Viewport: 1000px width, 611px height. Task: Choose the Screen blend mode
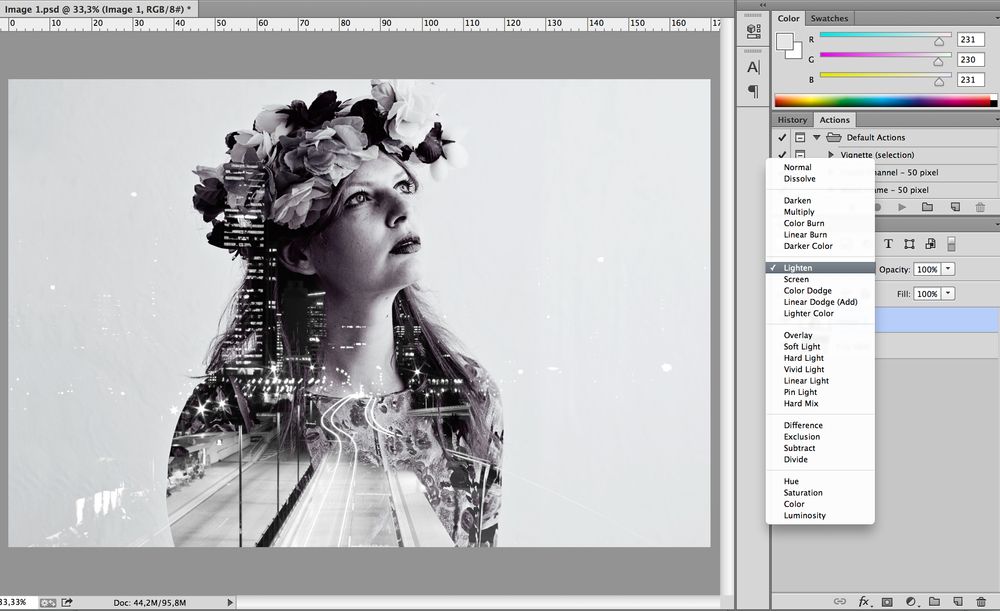[796, 279]
